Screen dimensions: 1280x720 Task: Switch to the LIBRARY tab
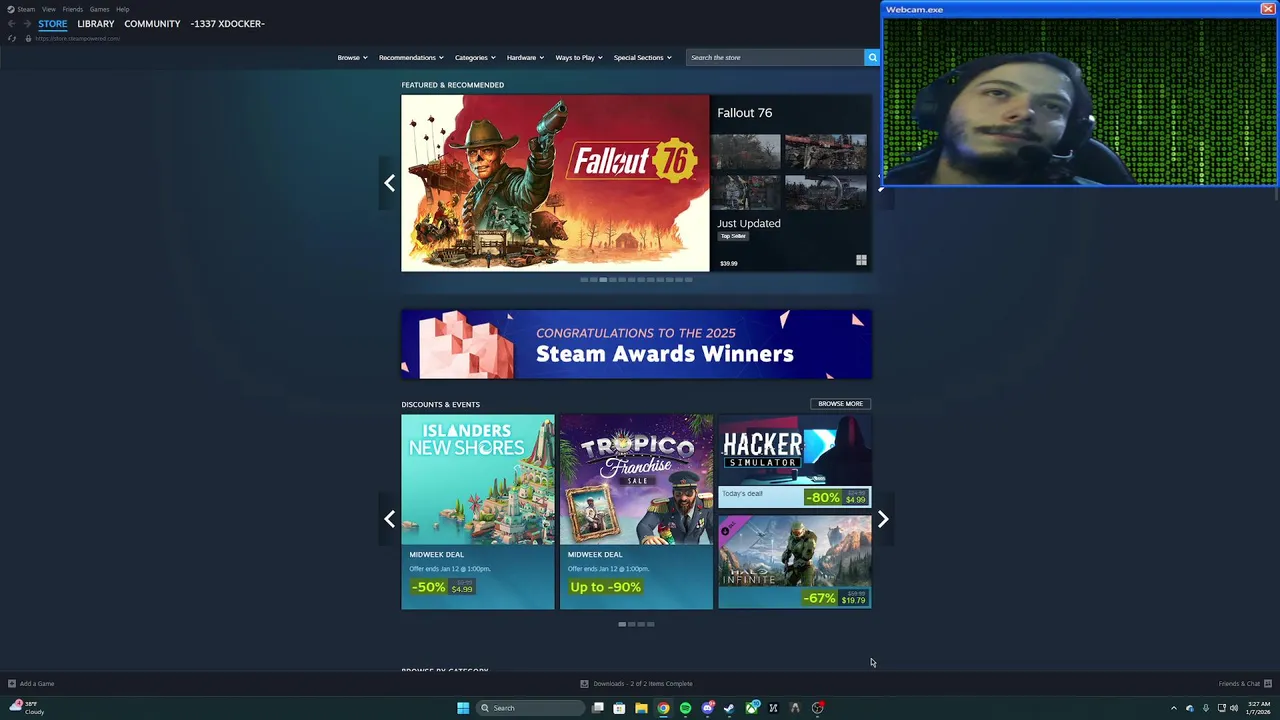click(x=96, y=24)
